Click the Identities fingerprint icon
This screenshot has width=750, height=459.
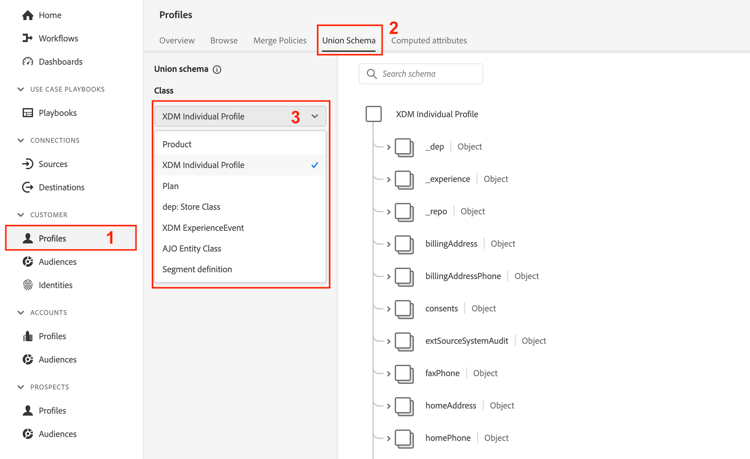point(28,285)
